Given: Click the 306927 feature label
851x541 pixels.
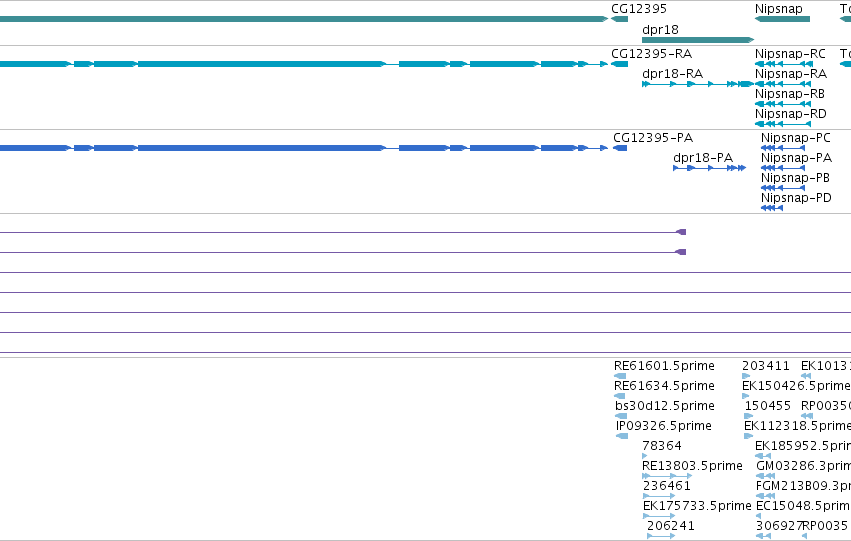Looking at the screenshot, I should 779,526.
